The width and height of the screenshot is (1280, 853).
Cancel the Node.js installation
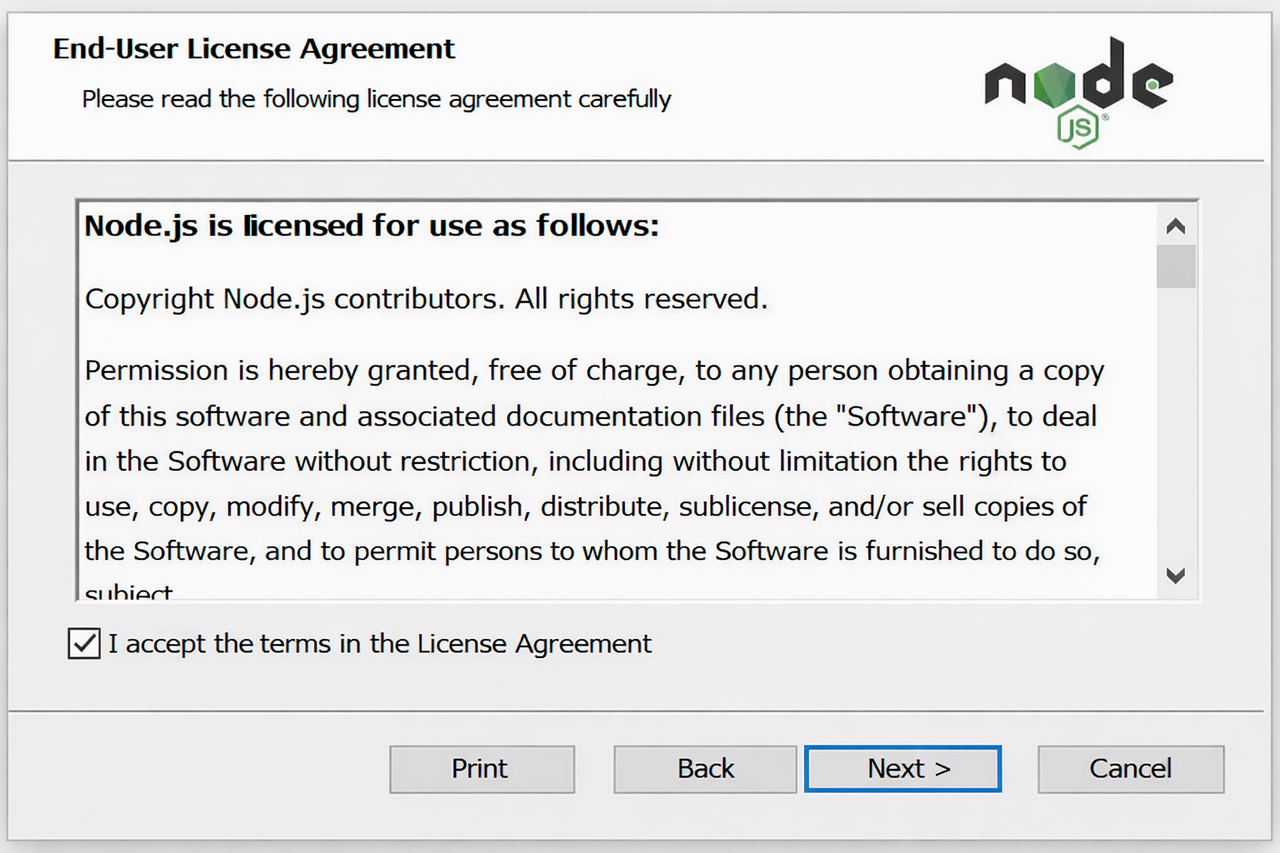1130,769
